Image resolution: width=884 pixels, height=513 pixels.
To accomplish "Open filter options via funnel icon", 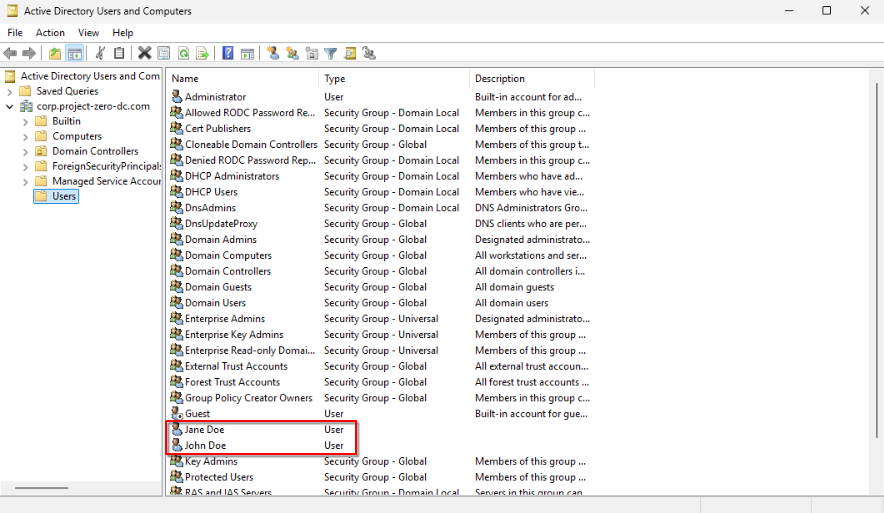I will click(331, 54).
